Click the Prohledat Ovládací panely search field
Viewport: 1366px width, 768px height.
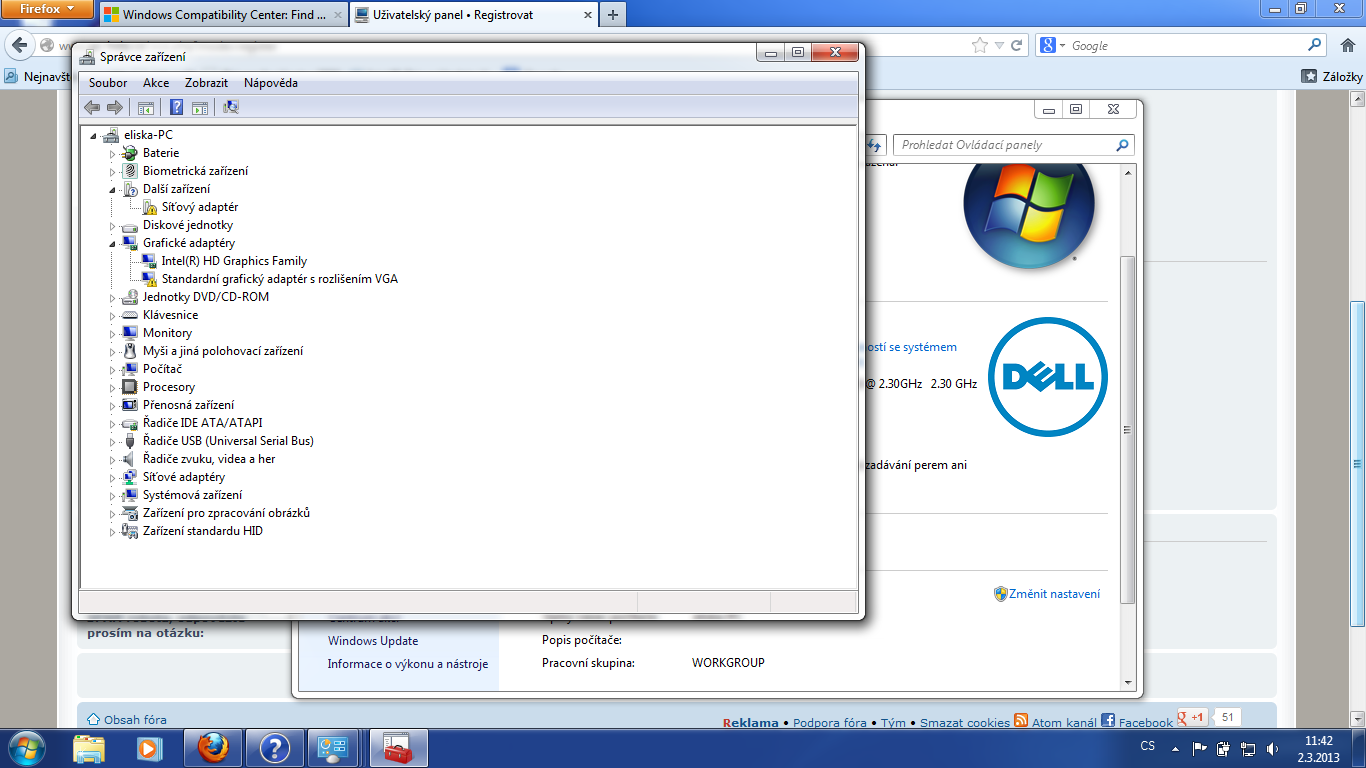pos(1013,145)
